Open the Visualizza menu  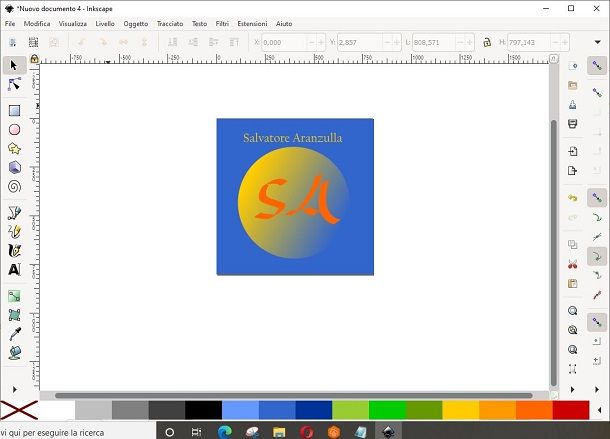pyautogui.click(x=73, y=23)
